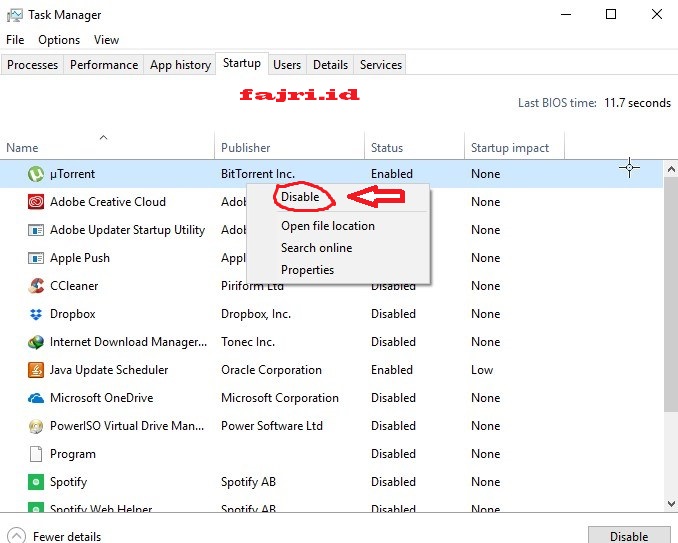Click the CCleaner icon

click(x=36, y=286)
